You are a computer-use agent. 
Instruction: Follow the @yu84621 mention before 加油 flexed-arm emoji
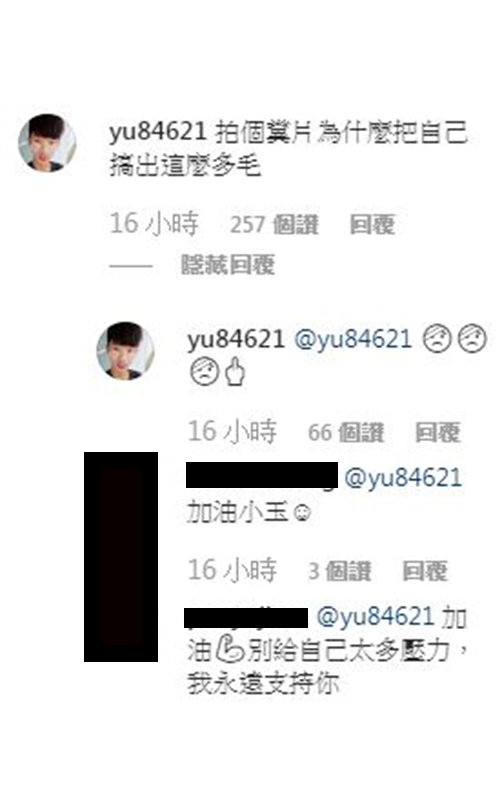click(x=375, y=616)
